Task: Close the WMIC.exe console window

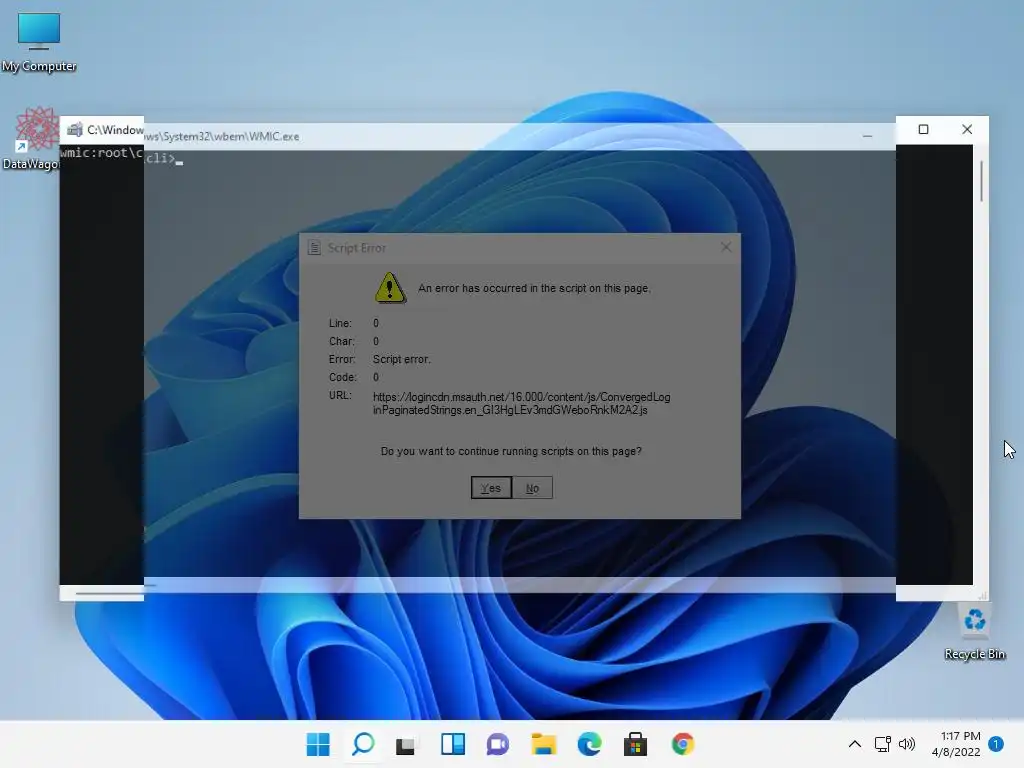Action: point(967,129)
